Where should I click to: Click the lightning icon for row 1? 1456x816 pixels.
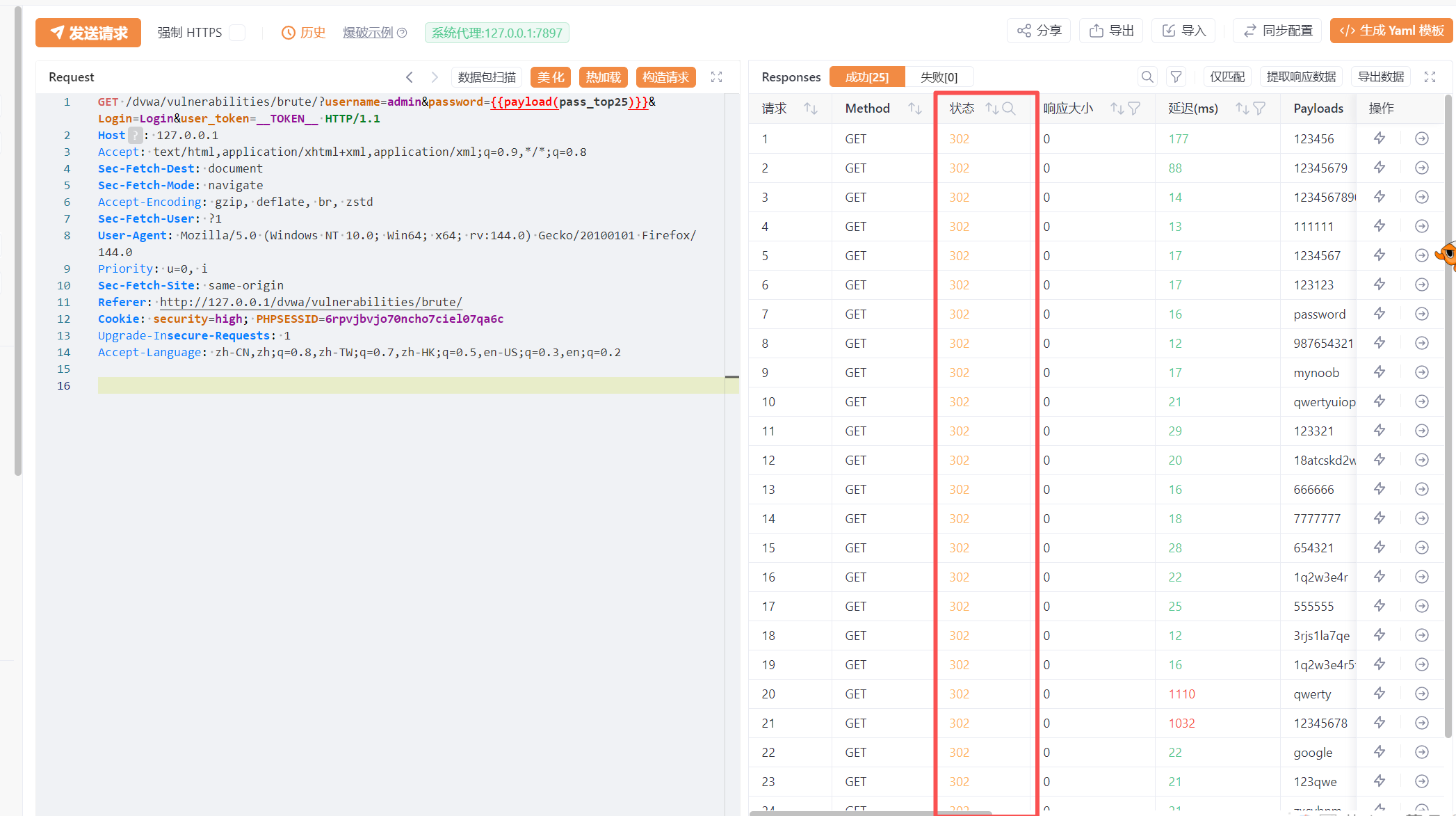(x=1380, y=138)
